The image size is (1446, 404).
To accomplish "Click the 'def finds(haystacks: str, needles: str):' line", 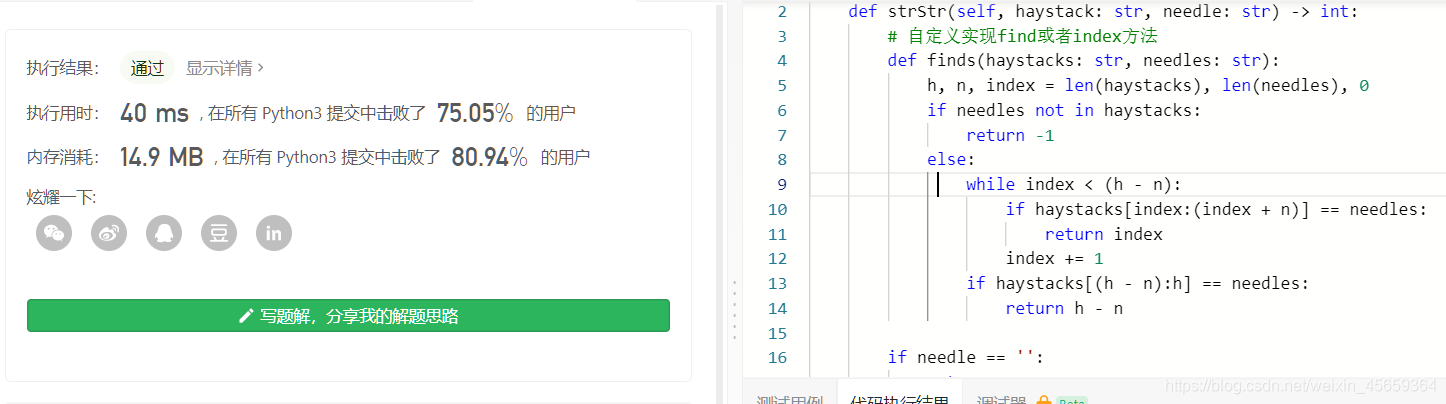I will click(1083, 60).
